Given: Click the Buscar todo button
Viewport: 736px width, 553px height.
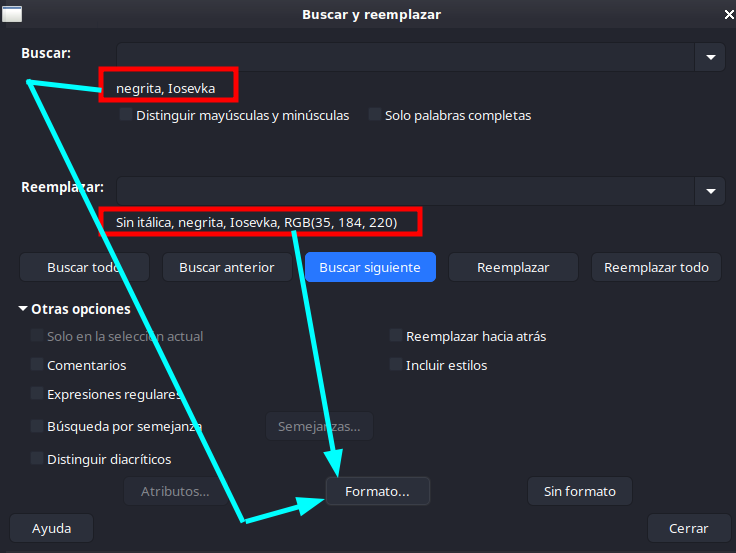Looking at the screenshot, I should 84,267.
